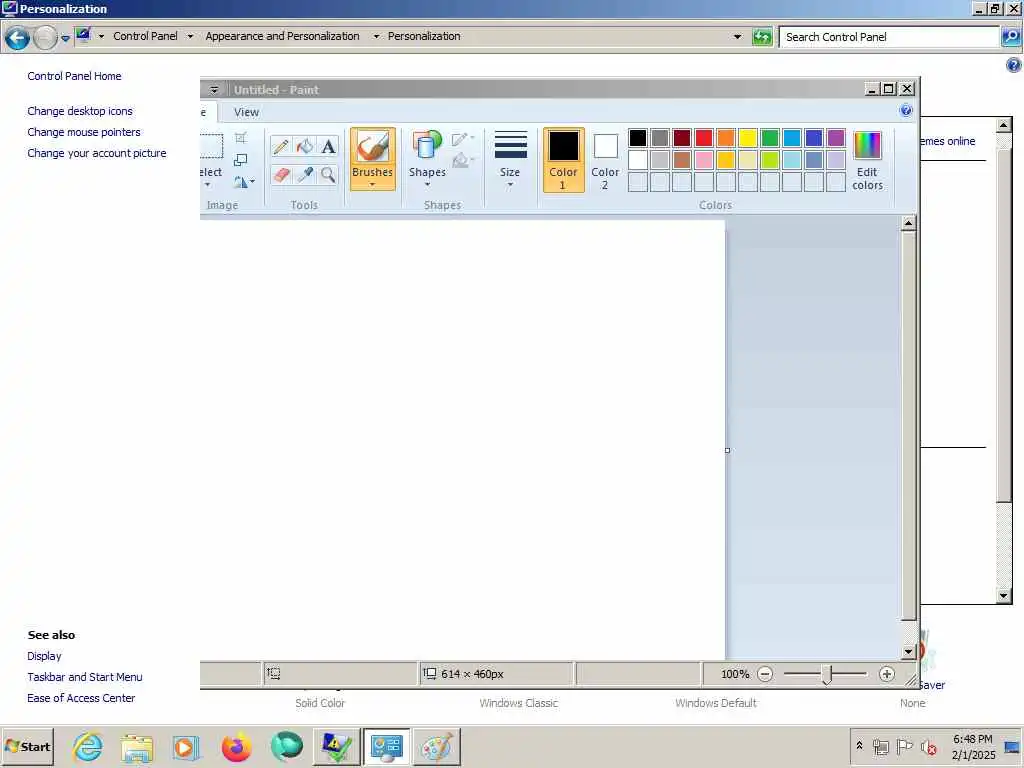Click Paint canvas vertical scrollbar down arrow
This screenshot has width=1024, height=768.
[908, 651]
